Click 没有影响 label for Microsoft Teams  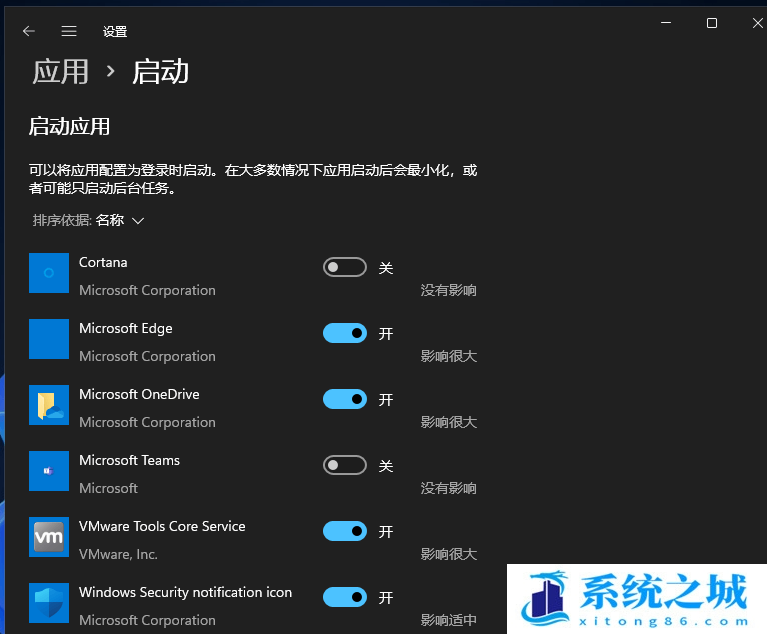(449, 488)
